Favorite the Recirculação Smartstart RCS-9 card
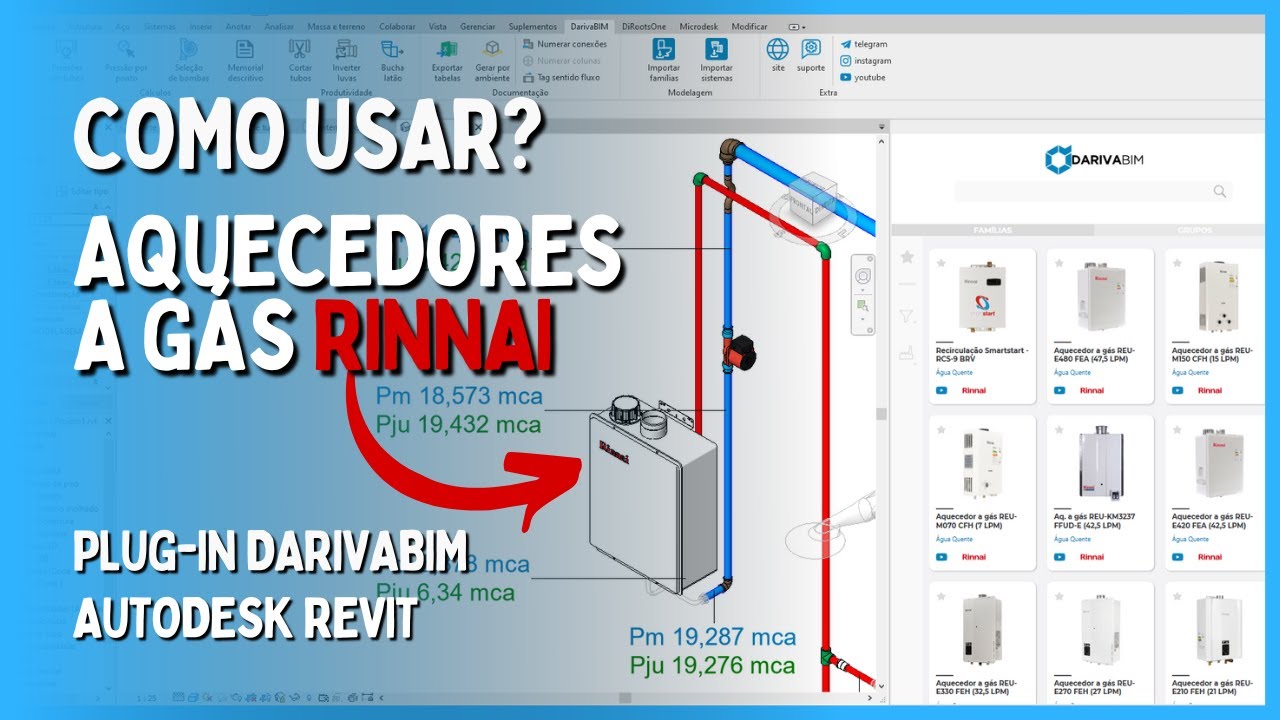This screenshot has width=1280, height=720. tap(941, 263)
